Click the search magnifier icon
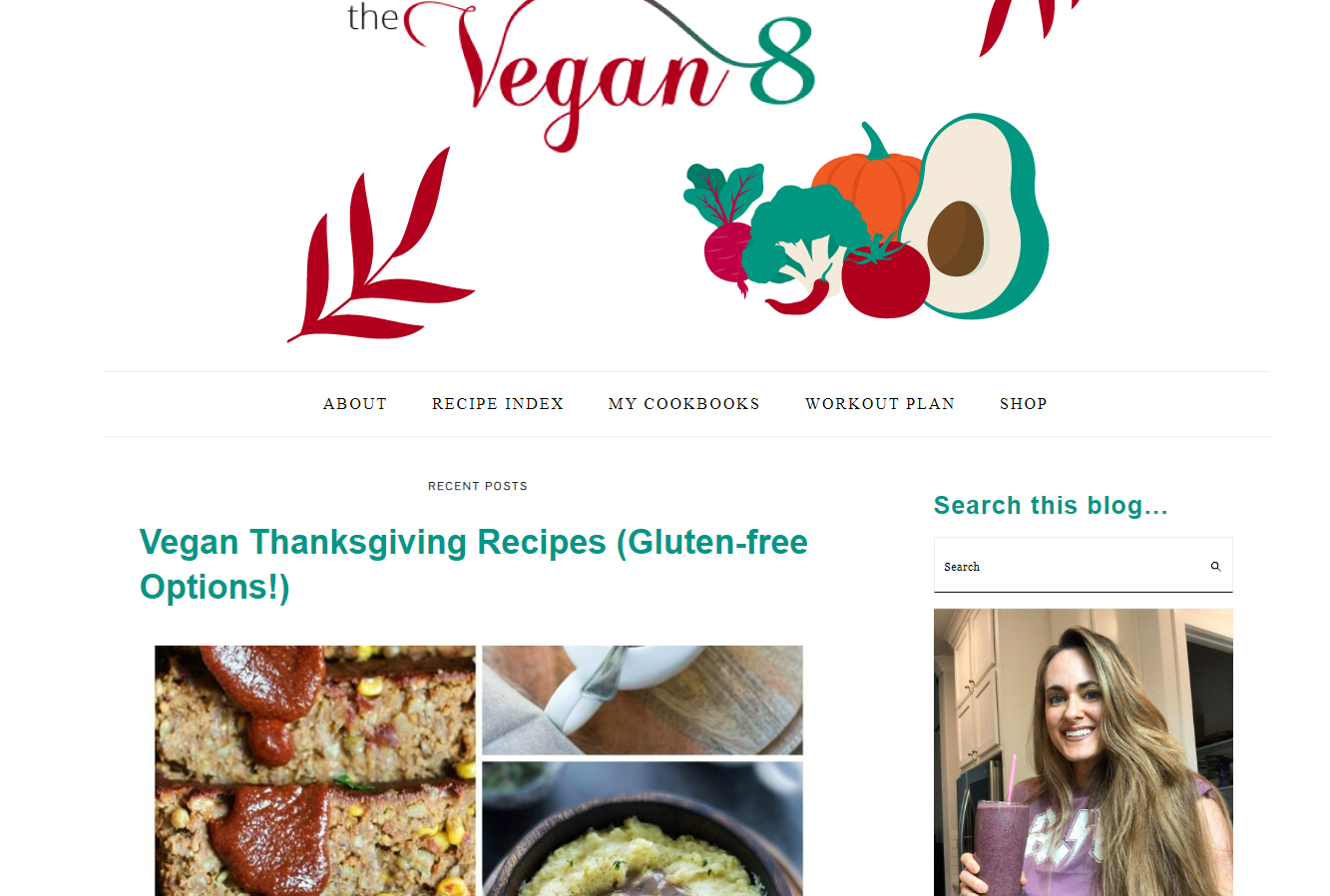1330x896 pixels. pos(1215,566)
